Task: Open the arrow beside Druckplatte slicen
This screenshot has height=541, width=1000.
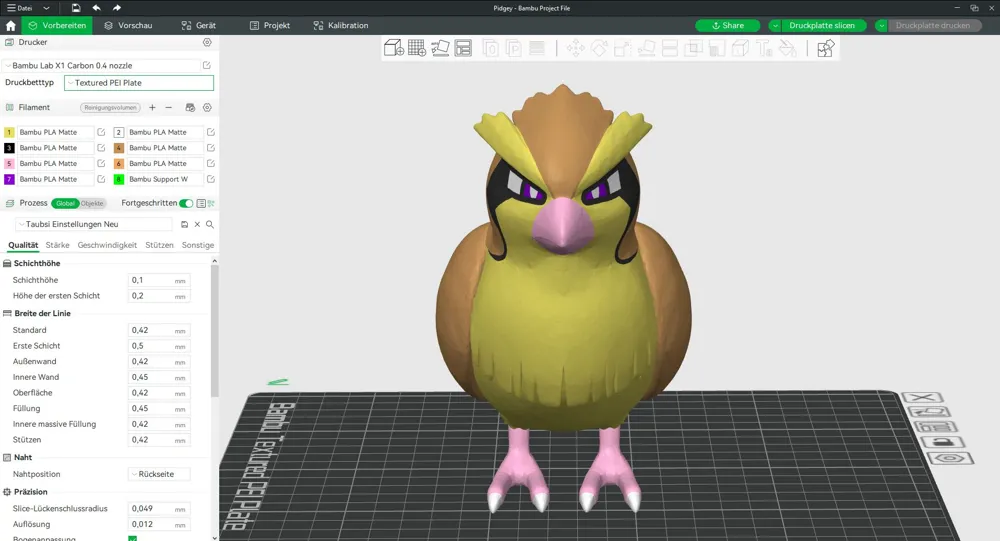Action: coord(775,26)
